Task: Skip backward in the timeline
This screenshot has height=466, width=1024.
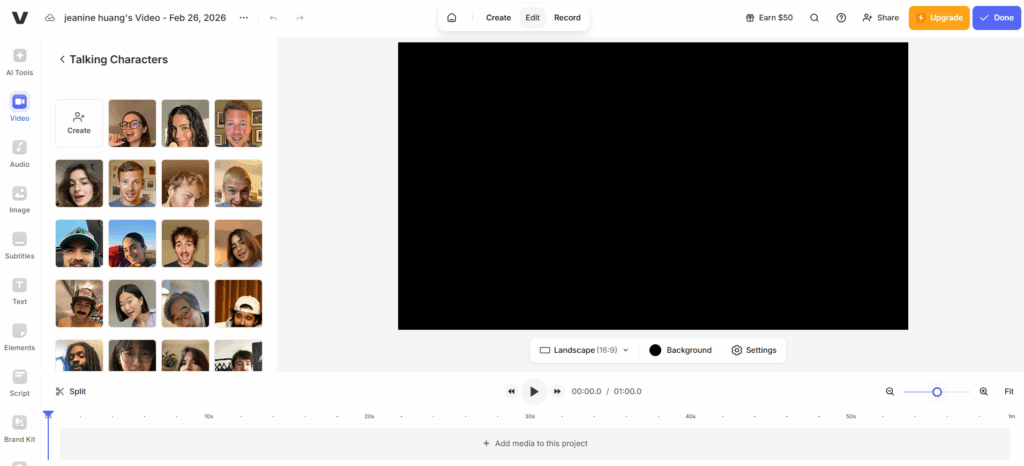Action: tap(511, 392)
